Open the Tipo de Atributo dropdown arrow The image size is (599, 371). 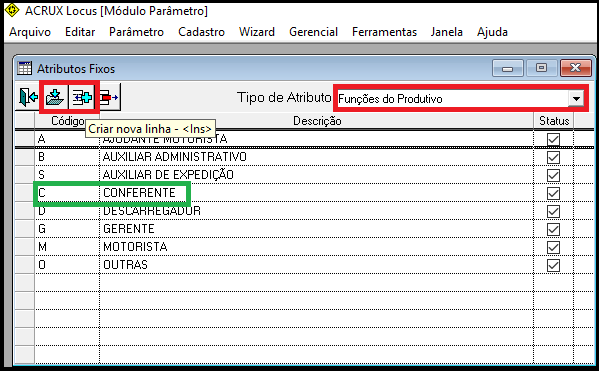coord(576,99)
